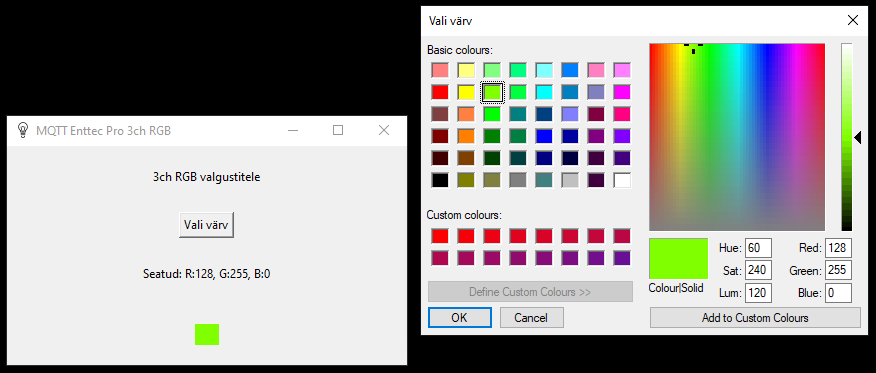
Task: Select the pure red swatch in Basic colours
Action: [x=440, y=92]
